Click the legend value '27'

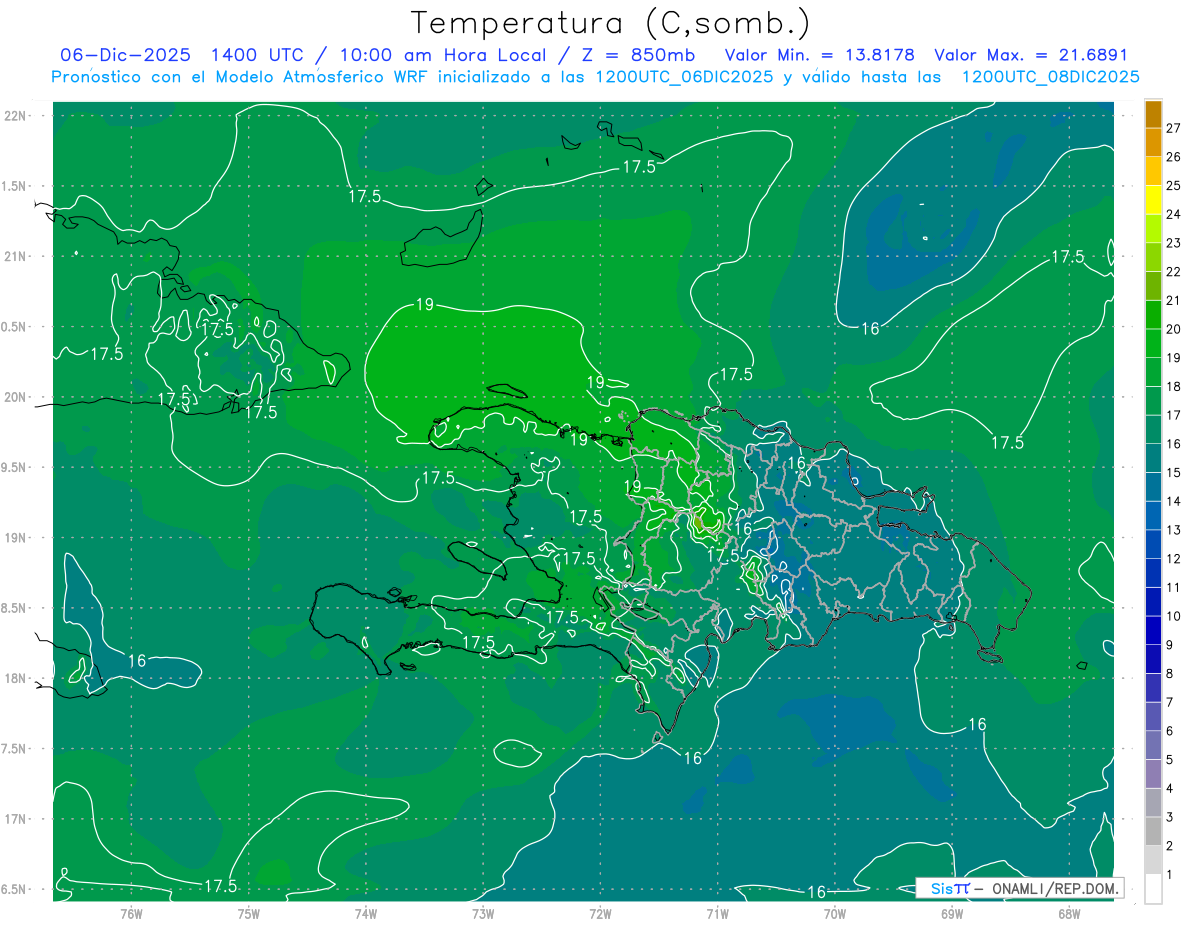click(1174, 128)
